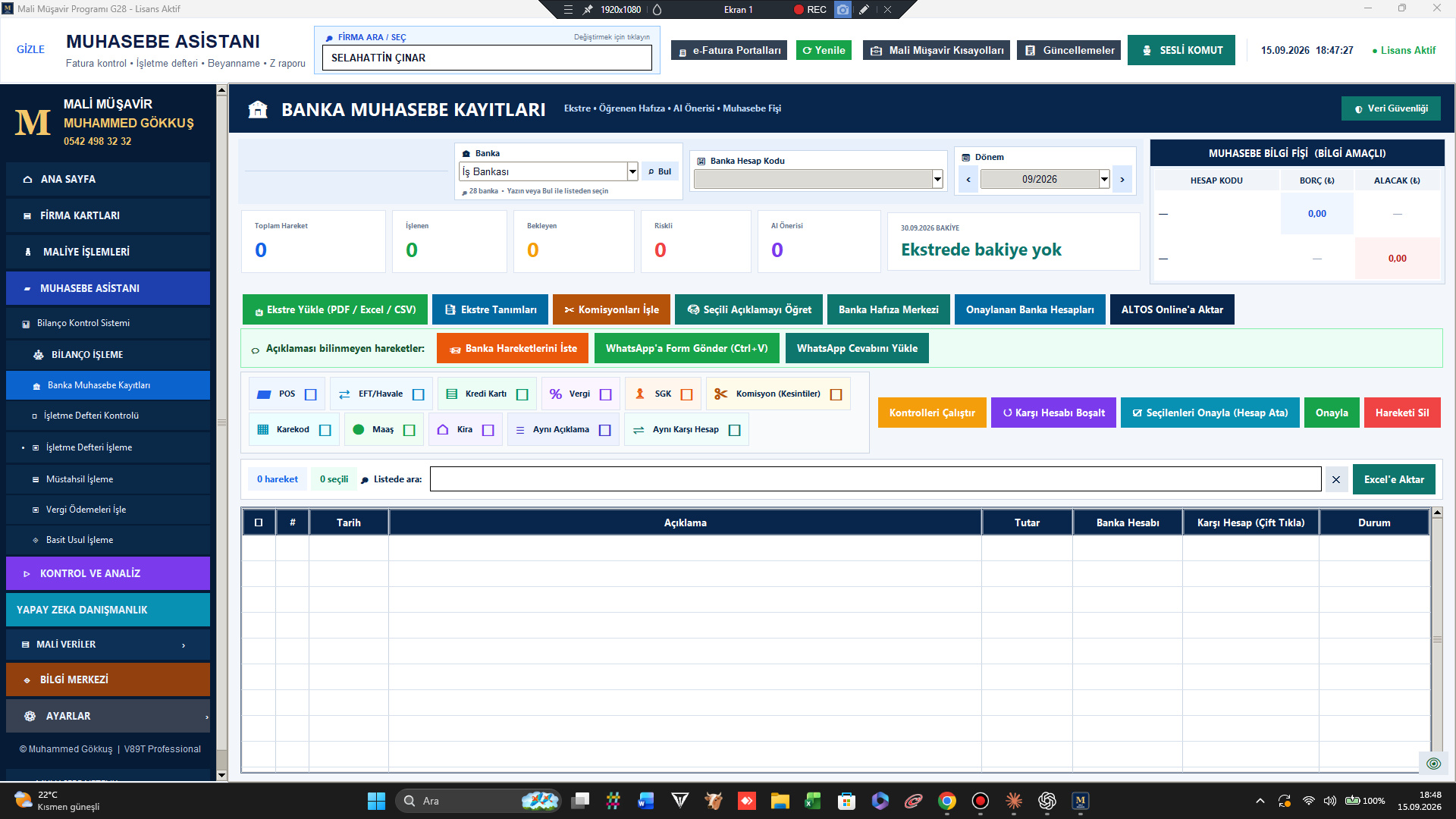Screen dimensions: 1456x819
Task: Click the pin icon in recorder bar
Action: point(588,10)
